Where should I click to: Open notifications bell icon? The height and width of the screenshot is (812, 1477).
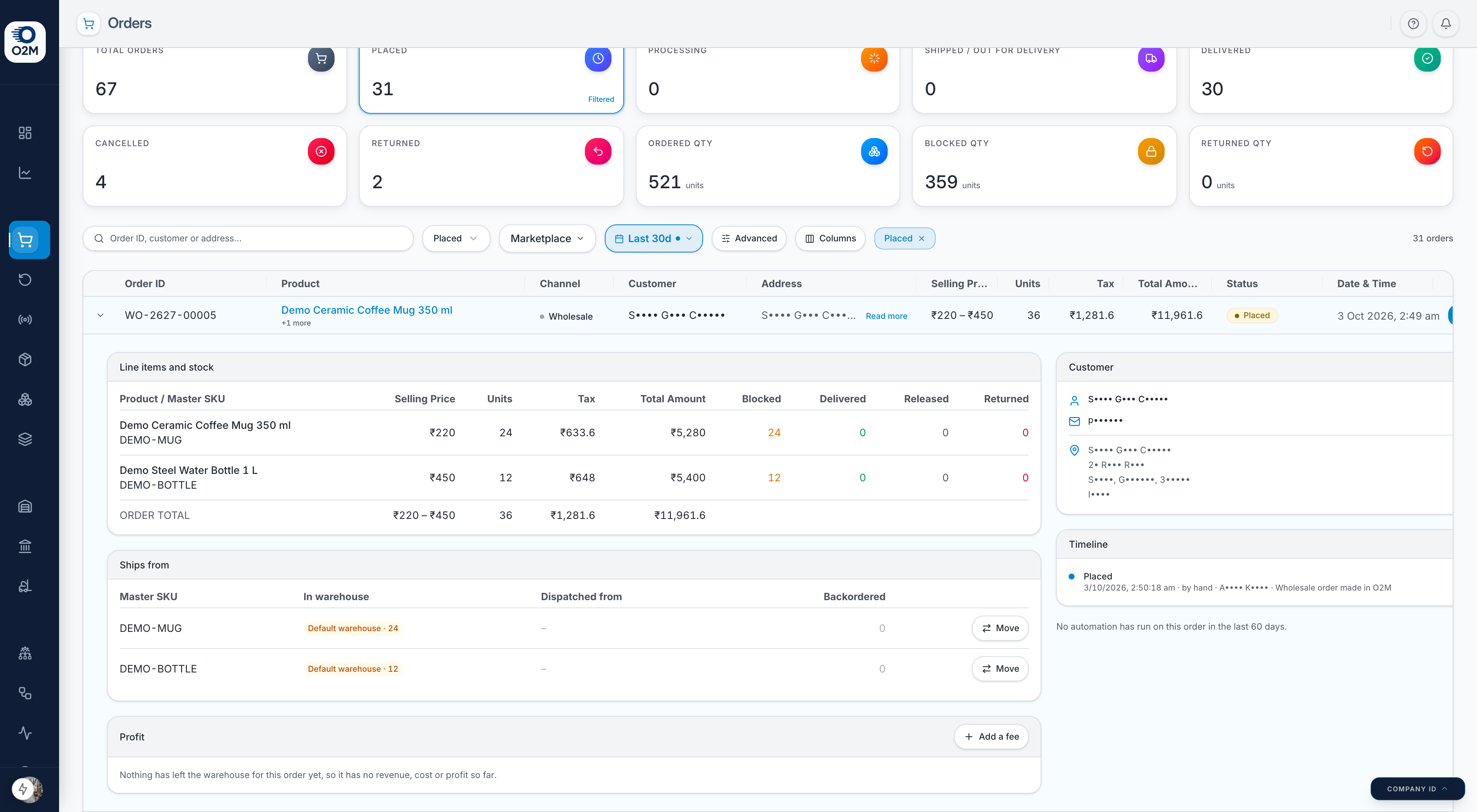coord(1446,24)
